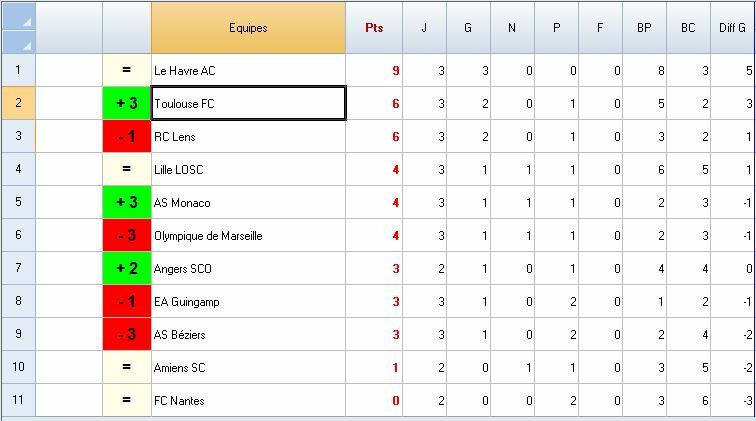756x421 pixels.
Task: Click the green +3 indicator for Toulouse FC
Action: click(127, 104)
